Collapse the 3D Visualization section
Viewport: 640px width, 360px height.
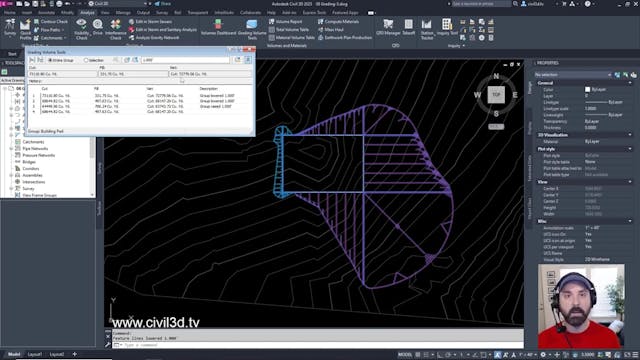630,135
